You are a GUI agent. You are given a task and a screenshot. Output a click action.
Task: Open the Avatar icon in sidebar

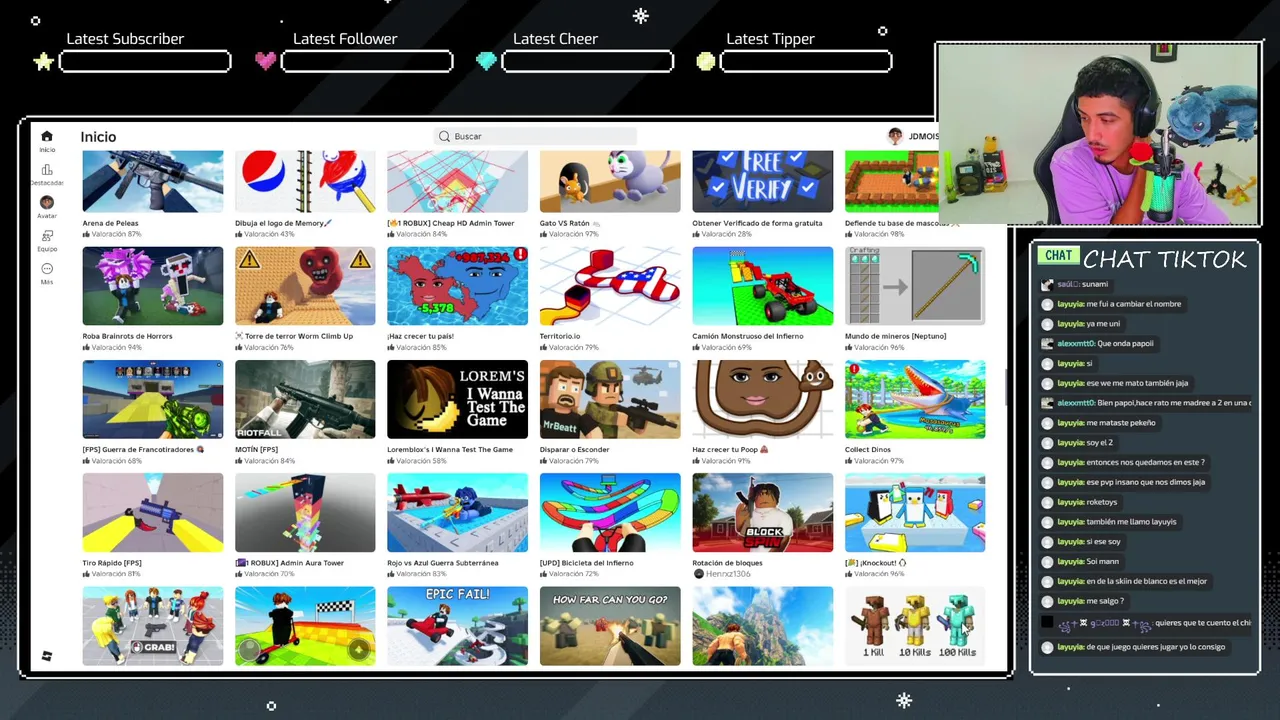click(46, 202)
